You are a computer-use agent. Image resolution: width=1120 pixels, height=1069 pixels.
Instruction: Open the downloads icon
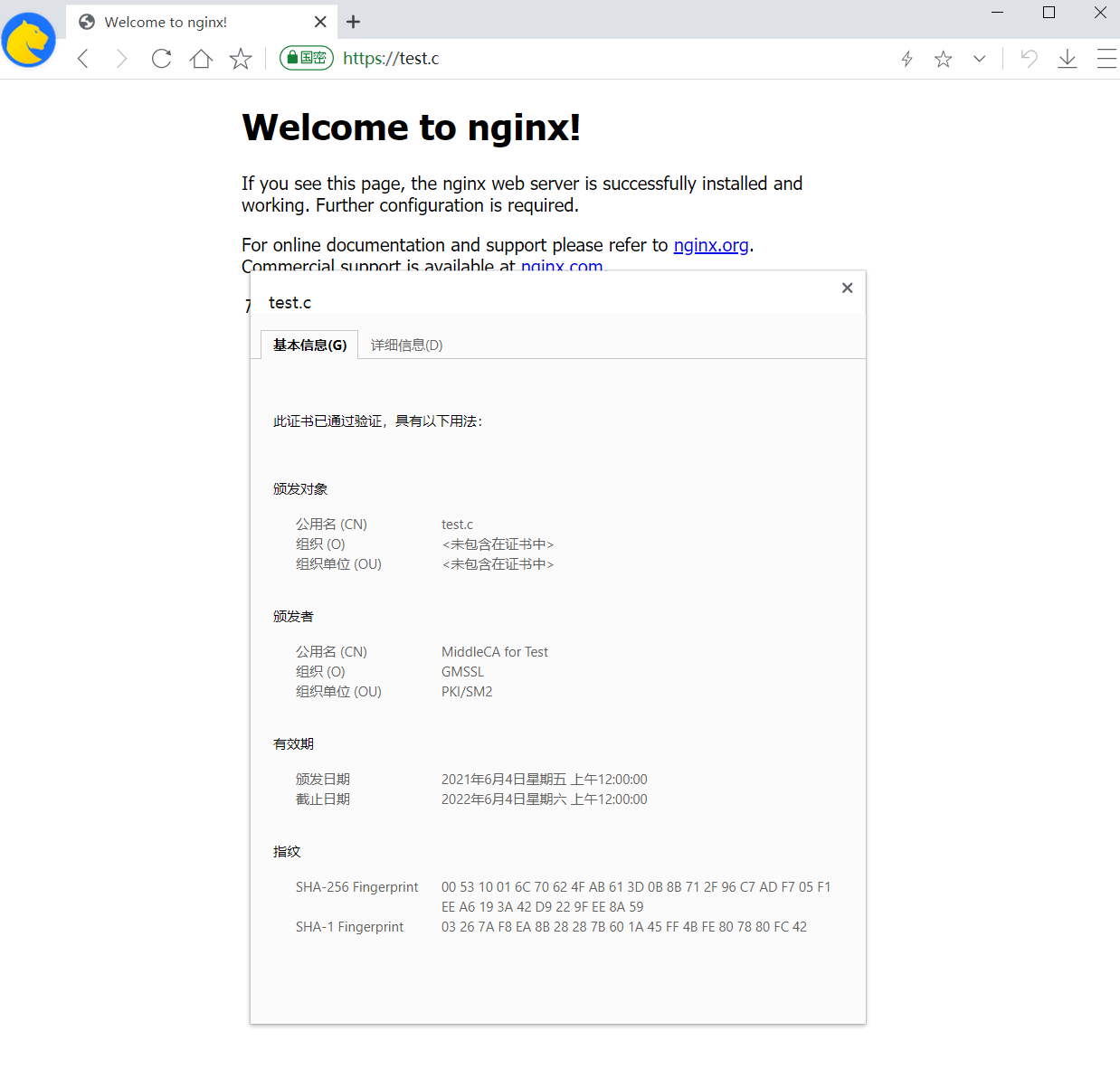(1068, 58)
